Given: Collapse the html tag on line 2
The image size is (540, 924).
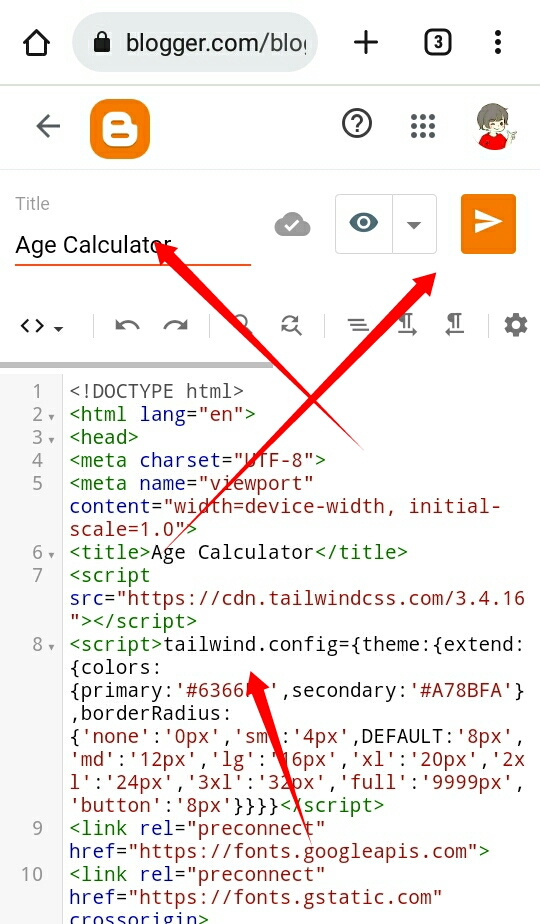Looking at the screenshot, I should pyautogui.click(x=51, y=417).
